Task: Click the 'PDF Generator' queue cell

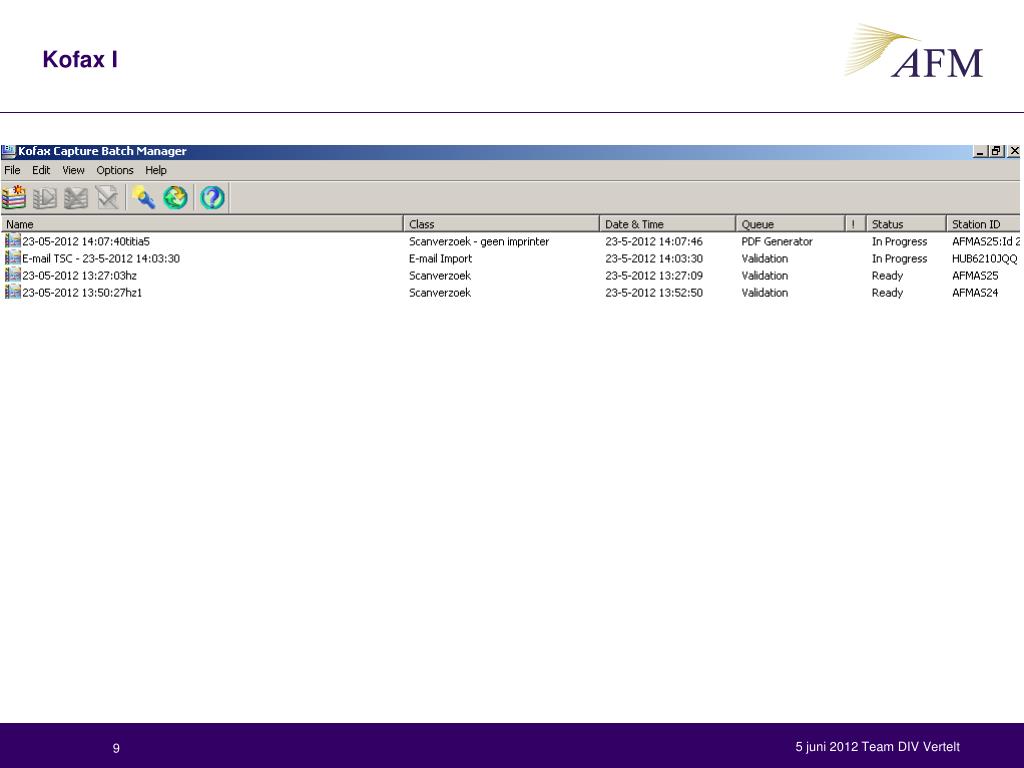Action: [776, 242]
